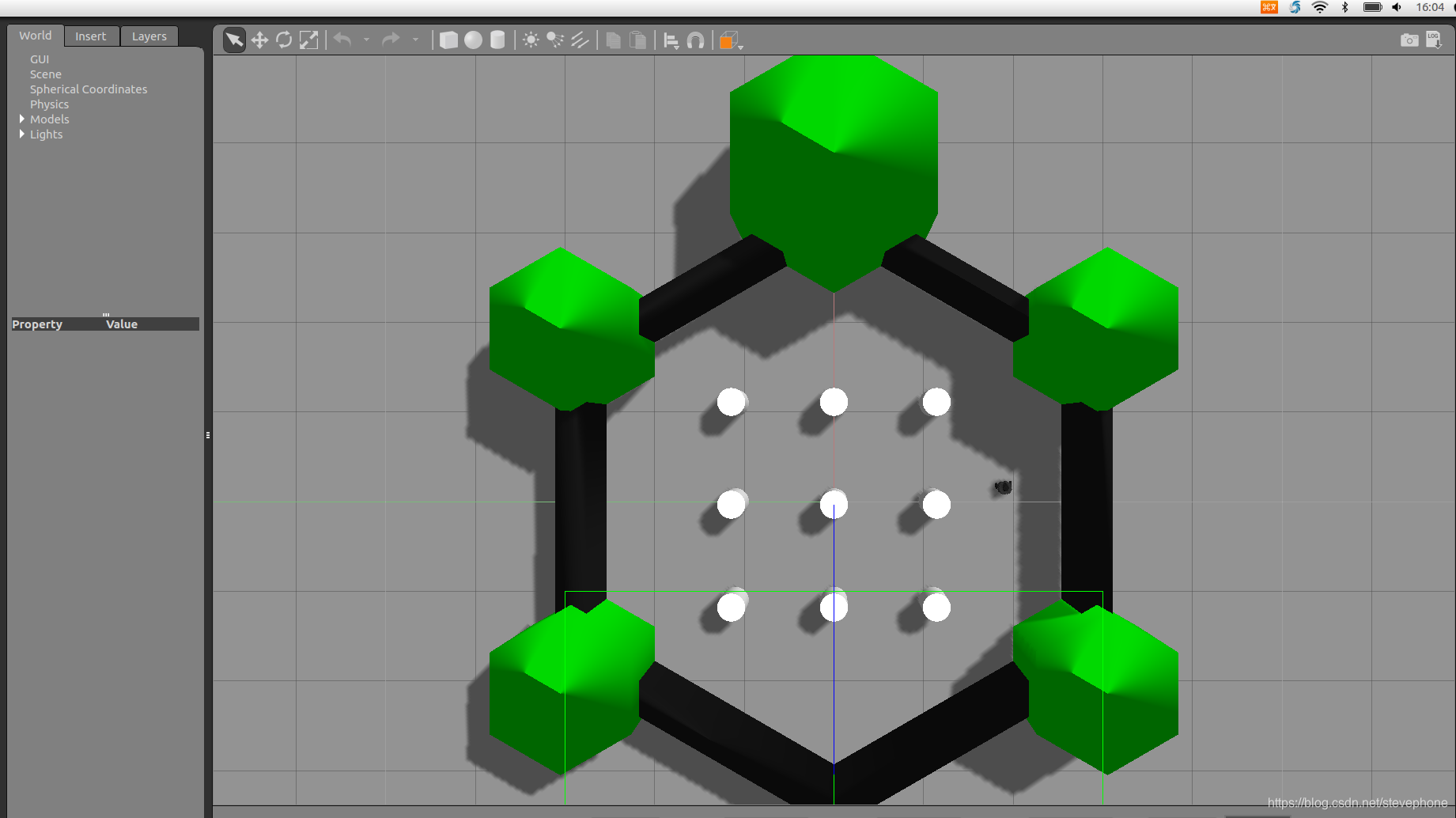1456x818 pixels.
Task: Open the battery indicator
Action: [x=1372, y=7]
